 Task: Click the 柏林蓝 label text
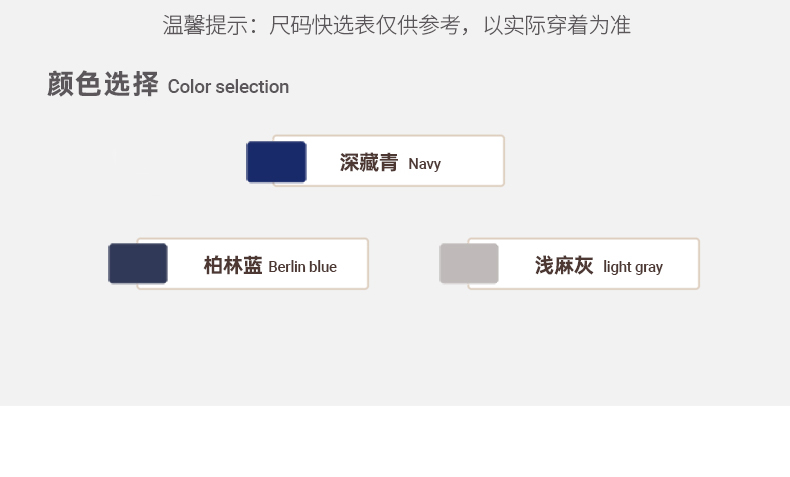click(233, 266)
